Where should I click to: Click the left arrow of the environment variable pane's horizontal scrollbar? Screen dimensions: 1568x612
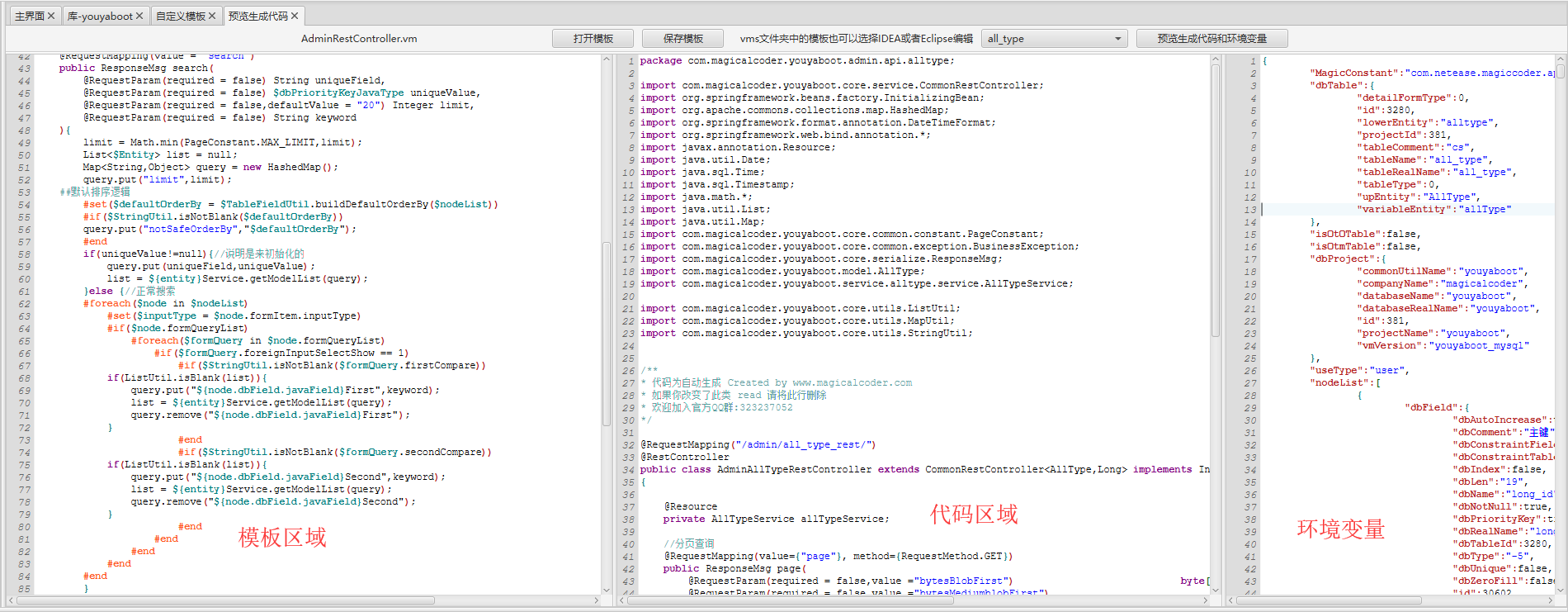pos(1230,600)
